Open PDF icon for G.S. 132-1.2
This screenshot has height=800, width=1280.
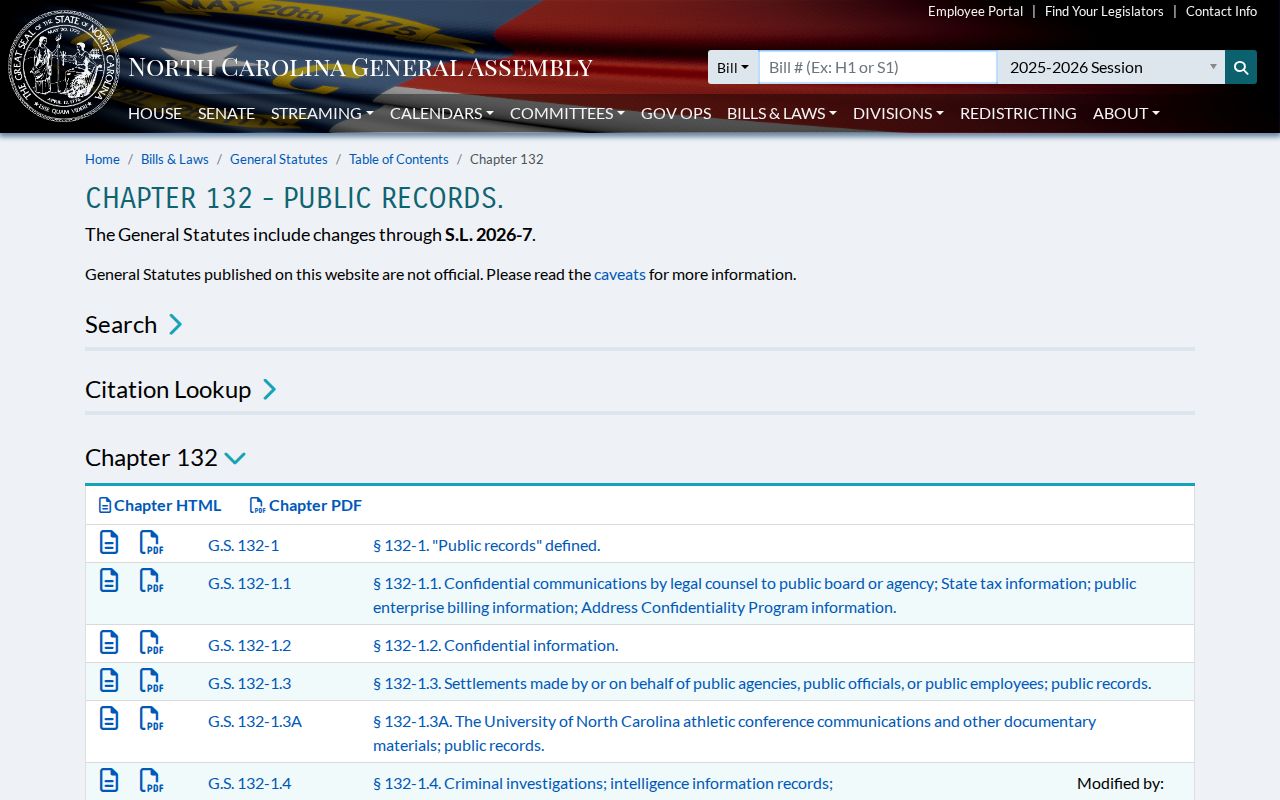151,643
